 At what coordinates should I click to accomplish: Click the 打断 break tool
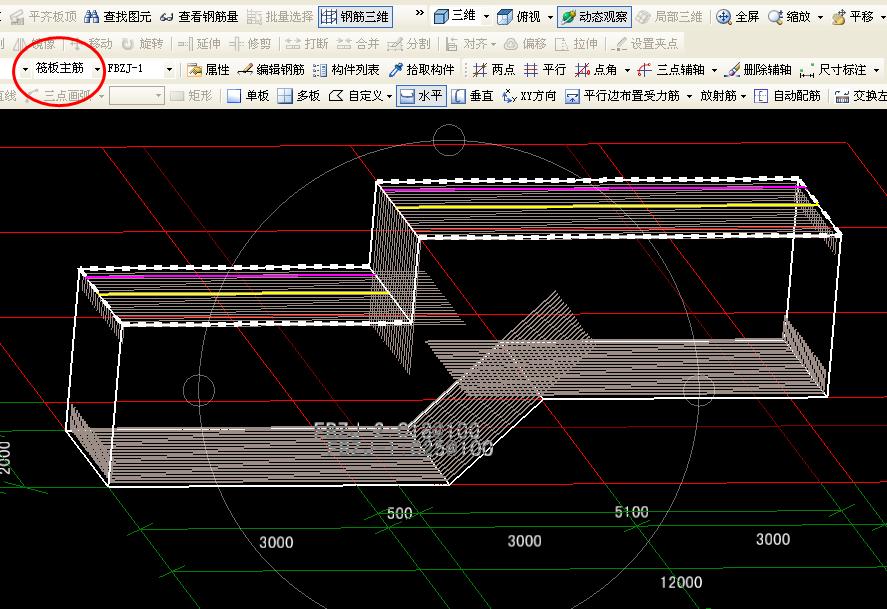pos(306,44)
